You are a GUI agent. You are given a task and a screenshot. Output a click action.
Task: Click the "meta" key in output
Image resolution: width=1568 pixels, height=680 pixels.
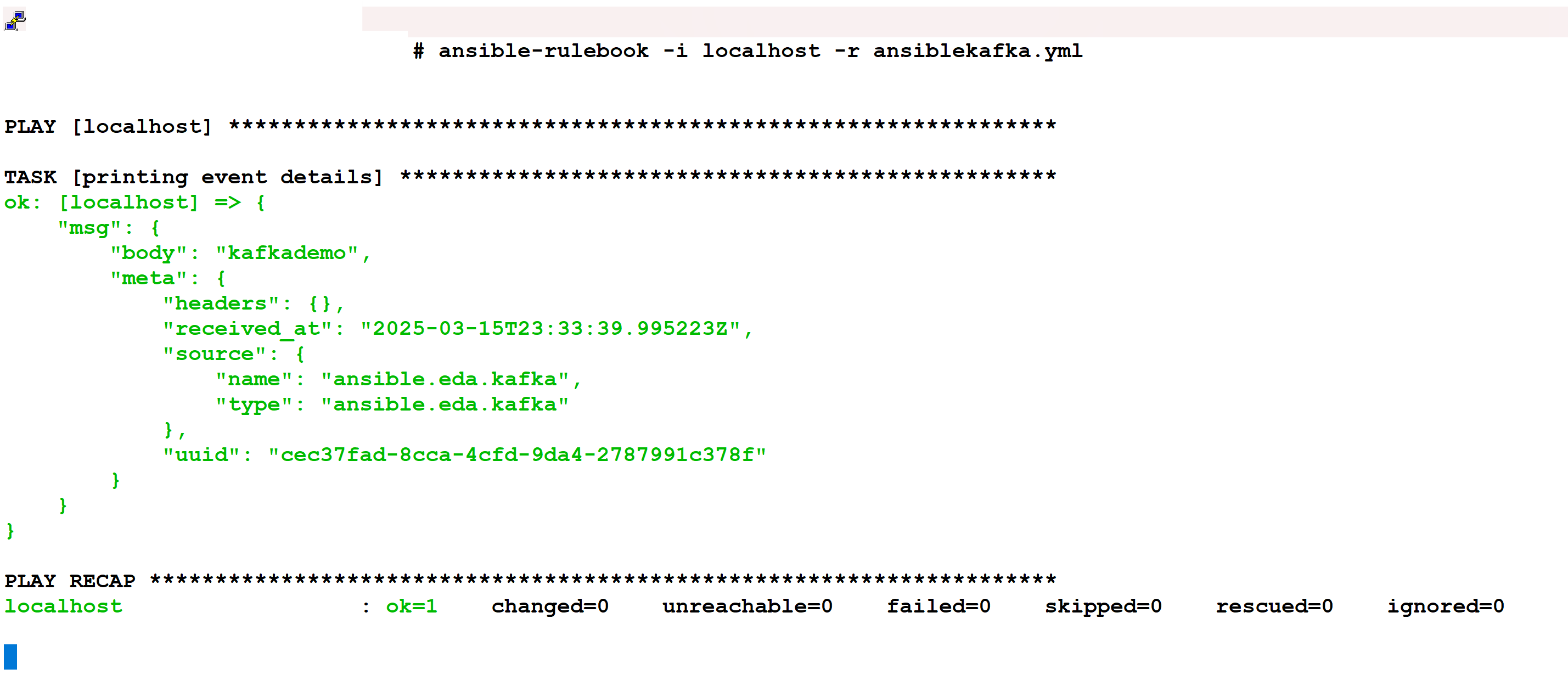[x=148, y=278]
